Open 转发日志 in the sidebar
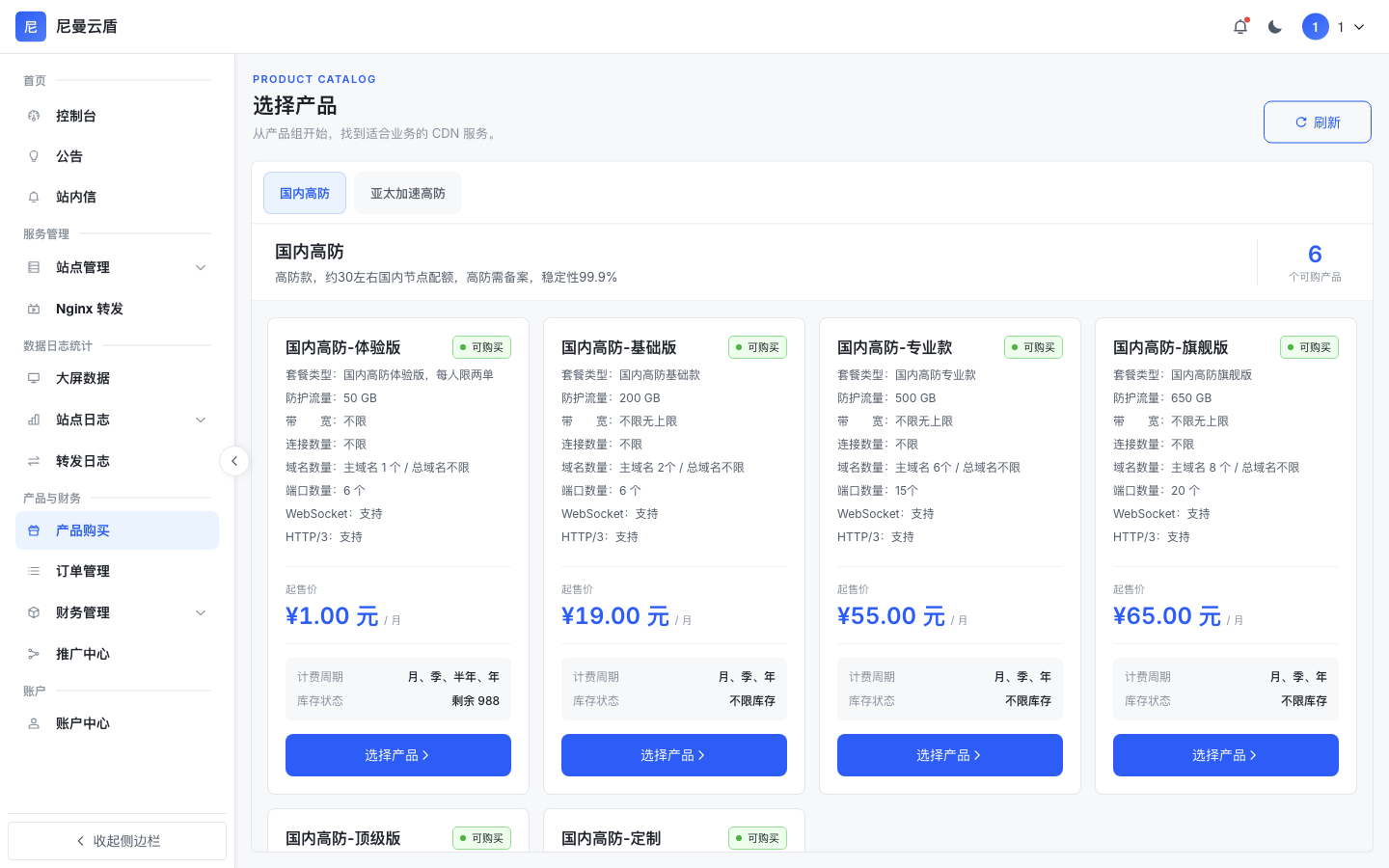The height and width of the screenshot is (868, 1389). click(x=117, y=461)
